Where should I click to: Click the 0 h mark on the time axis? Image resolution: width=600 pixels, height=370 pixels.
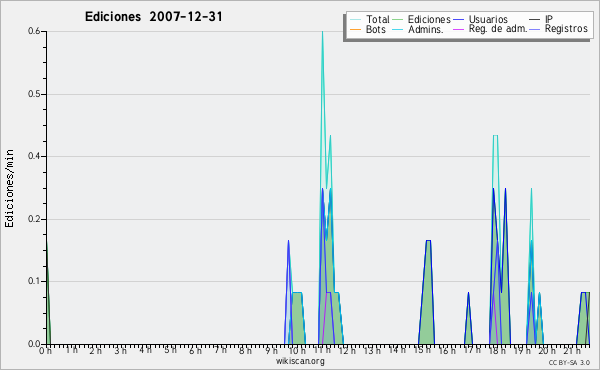[46, 350]
